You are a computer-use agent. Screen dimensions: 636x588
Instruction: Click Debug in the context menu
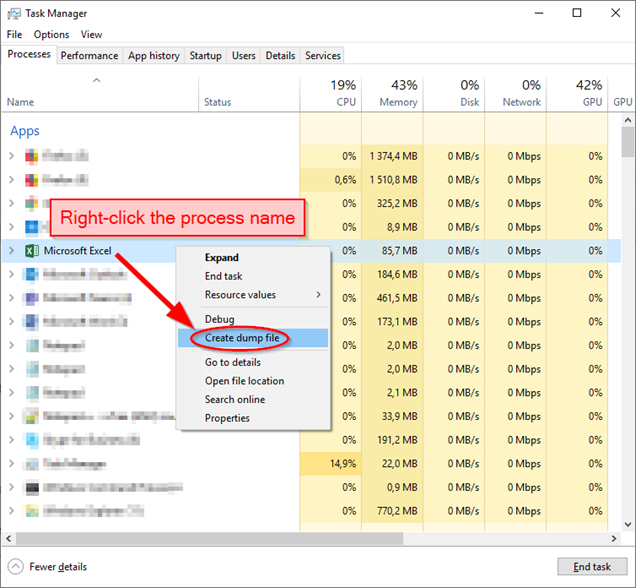click(x=219, y=319)
